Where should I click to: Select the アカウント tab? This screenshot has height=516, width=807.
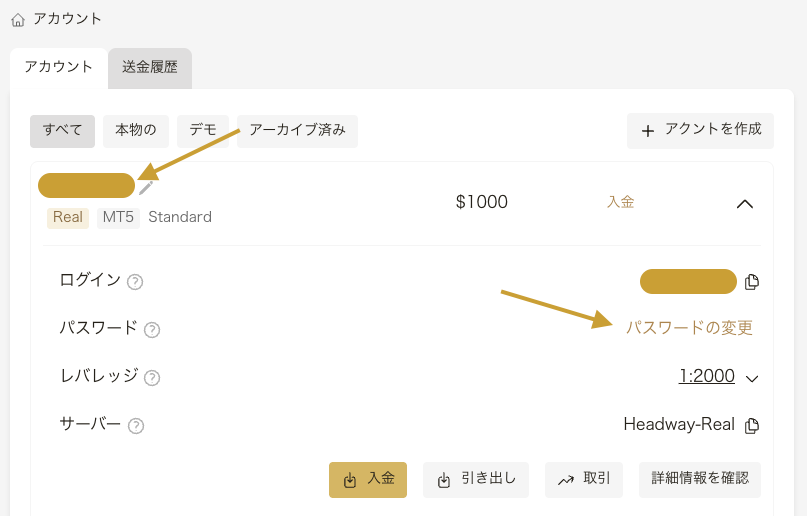pyautogui.click(x=59, y=68)
